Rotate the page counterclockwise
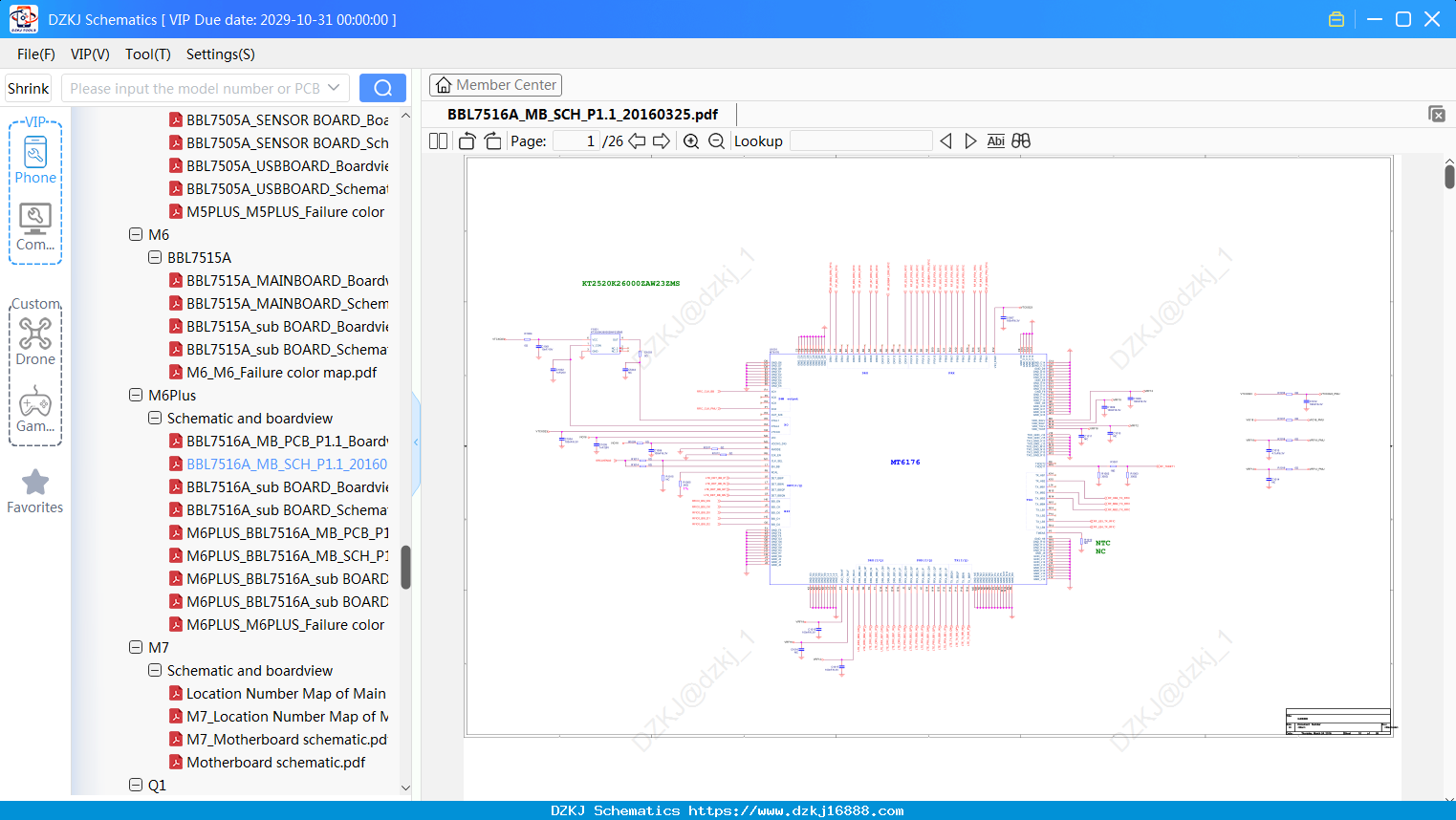 (x=467, y=141)
